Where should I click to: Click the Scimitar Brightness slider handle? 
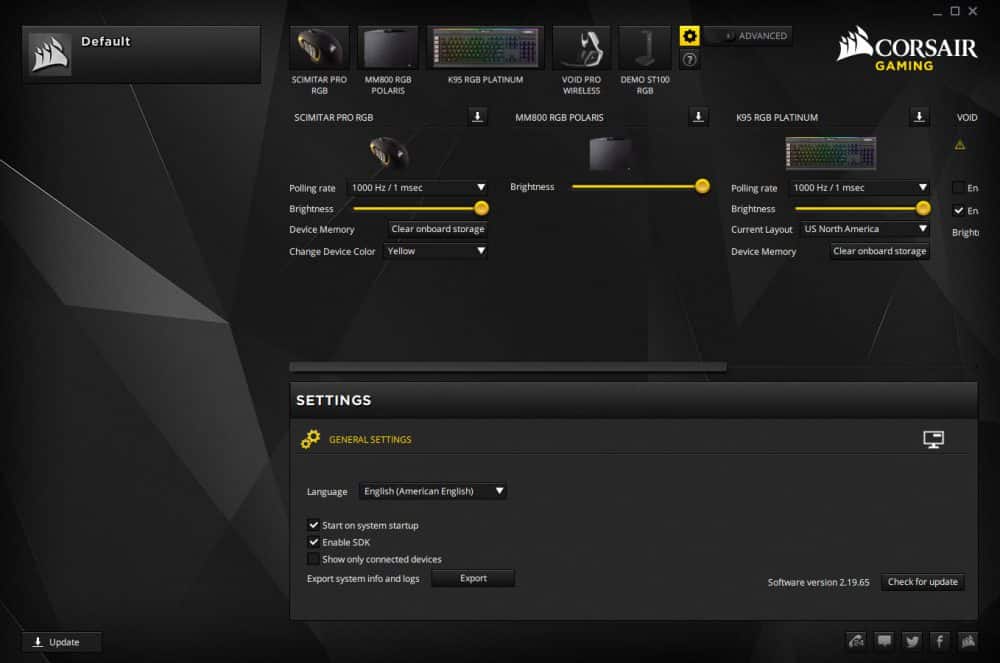click(482, 208)
